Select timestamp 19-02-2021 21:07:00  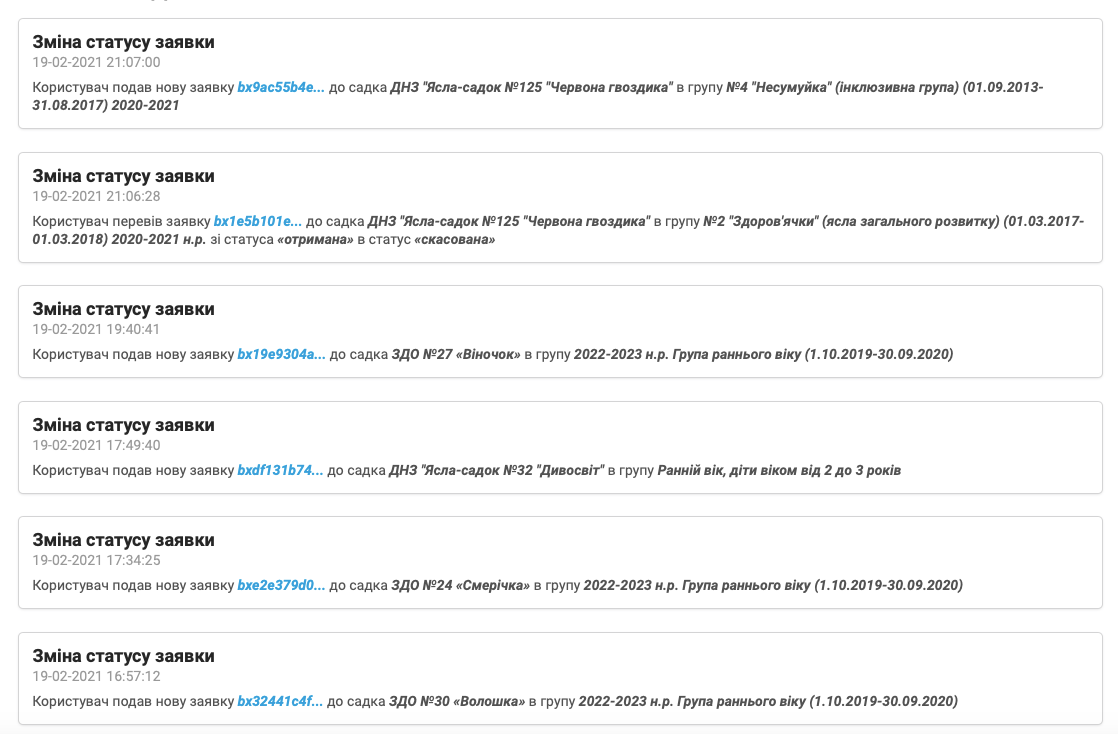[x=96, y=63]
